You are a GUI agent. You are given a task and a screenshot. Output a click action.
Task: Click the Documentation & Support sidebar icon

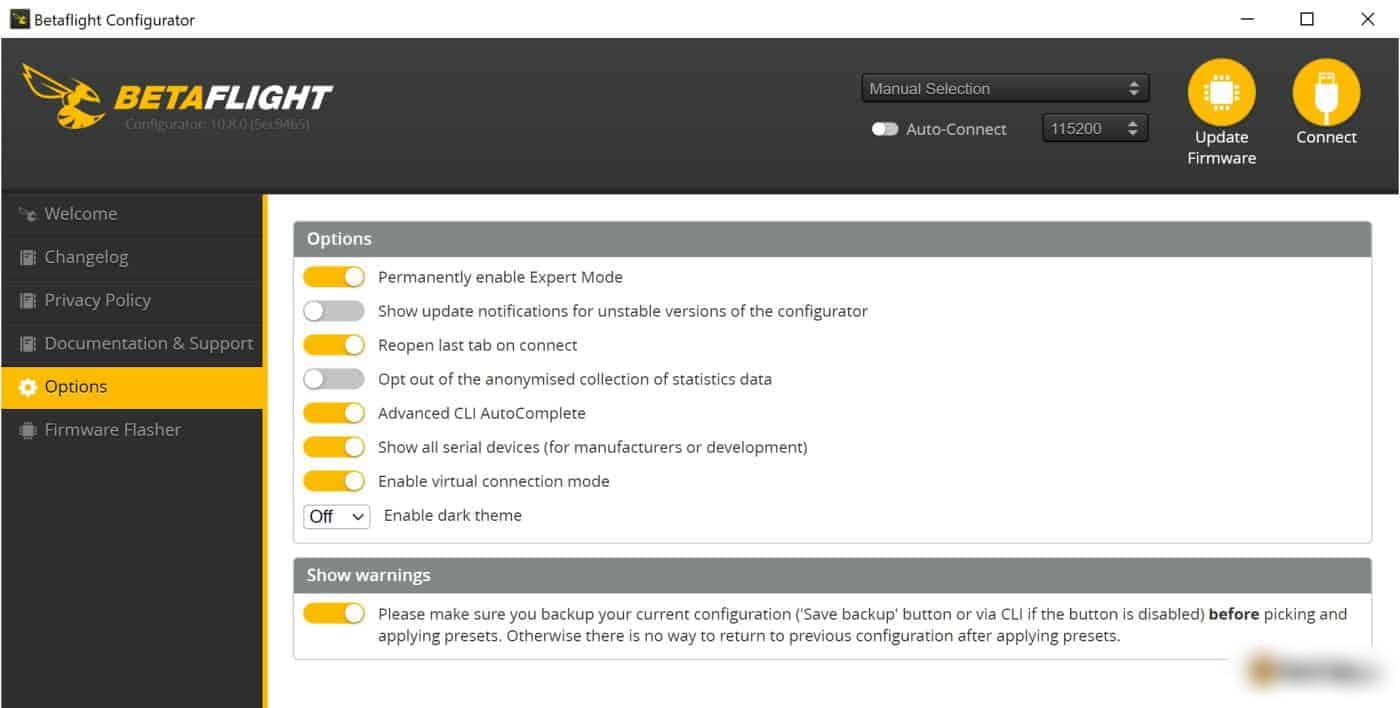tap(28, 343)
